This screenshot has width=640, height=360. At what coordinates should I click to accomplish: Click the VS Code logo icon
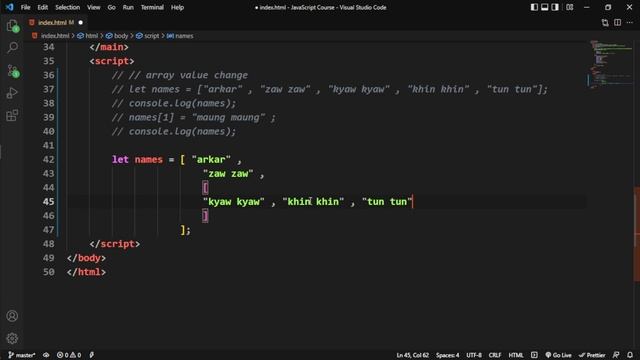coord(9,7)
